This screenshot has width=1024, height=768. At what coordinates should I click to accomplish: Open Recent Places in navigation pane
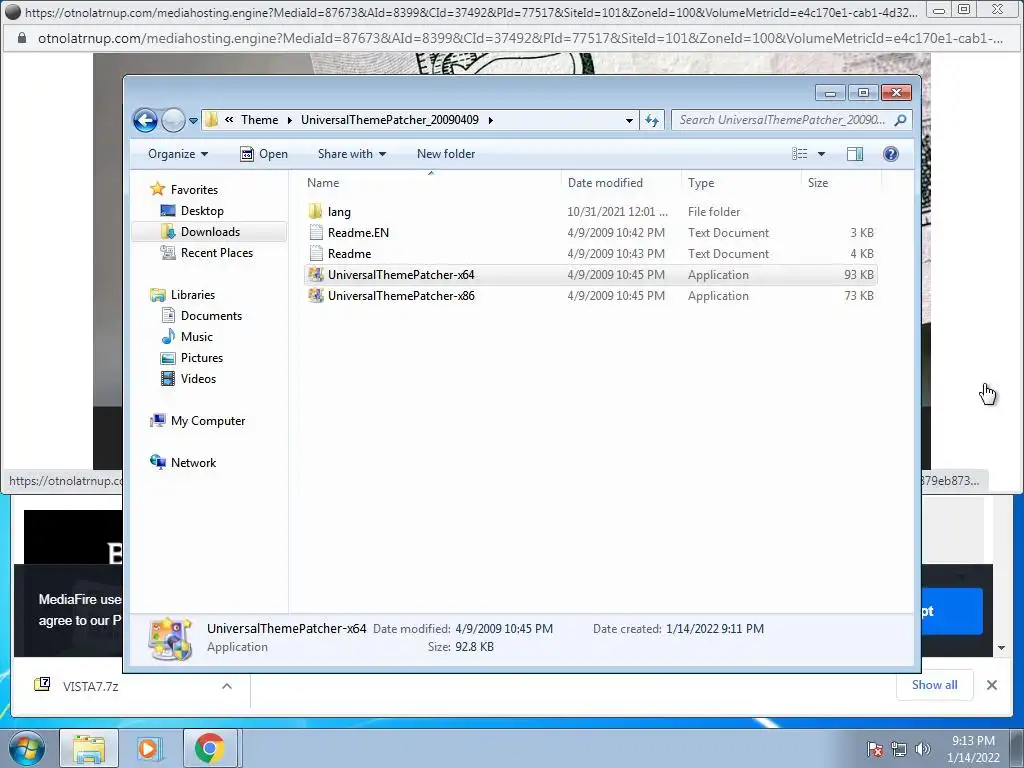pyautogui.click(x=216, y=253)
